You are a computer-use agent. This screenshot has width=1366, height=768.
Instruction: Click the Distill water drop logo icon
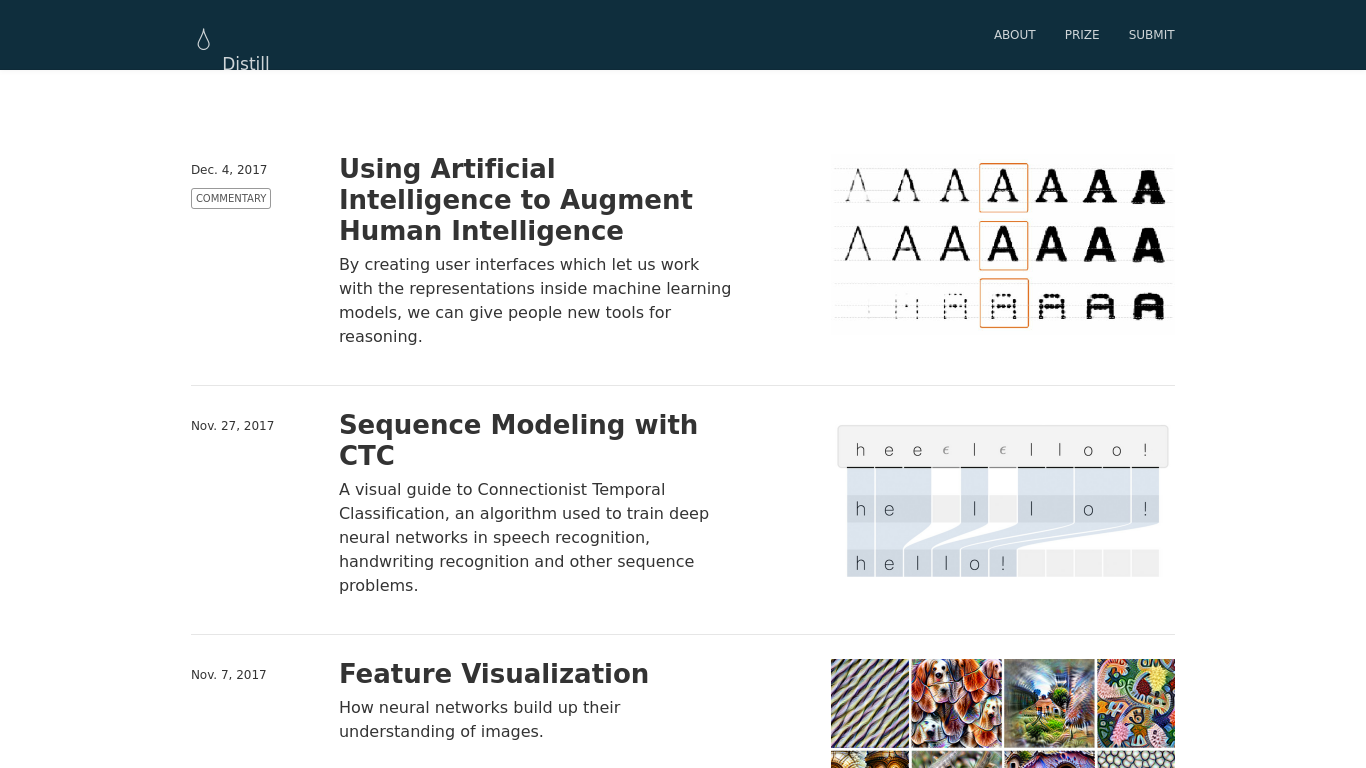click(x=204, y=39)
